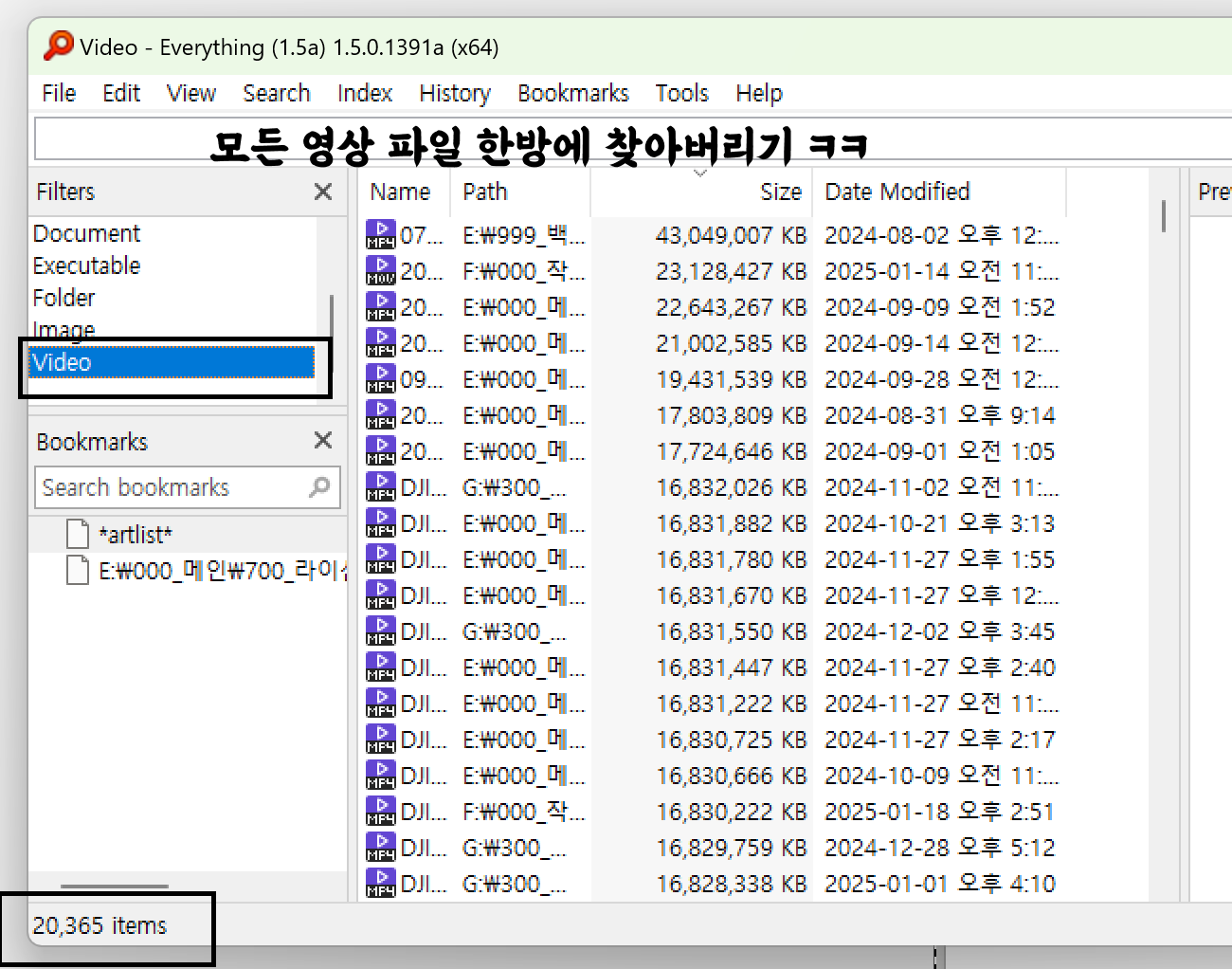Open the Help menu
The image size is (1232, 969).
point(759,93)
